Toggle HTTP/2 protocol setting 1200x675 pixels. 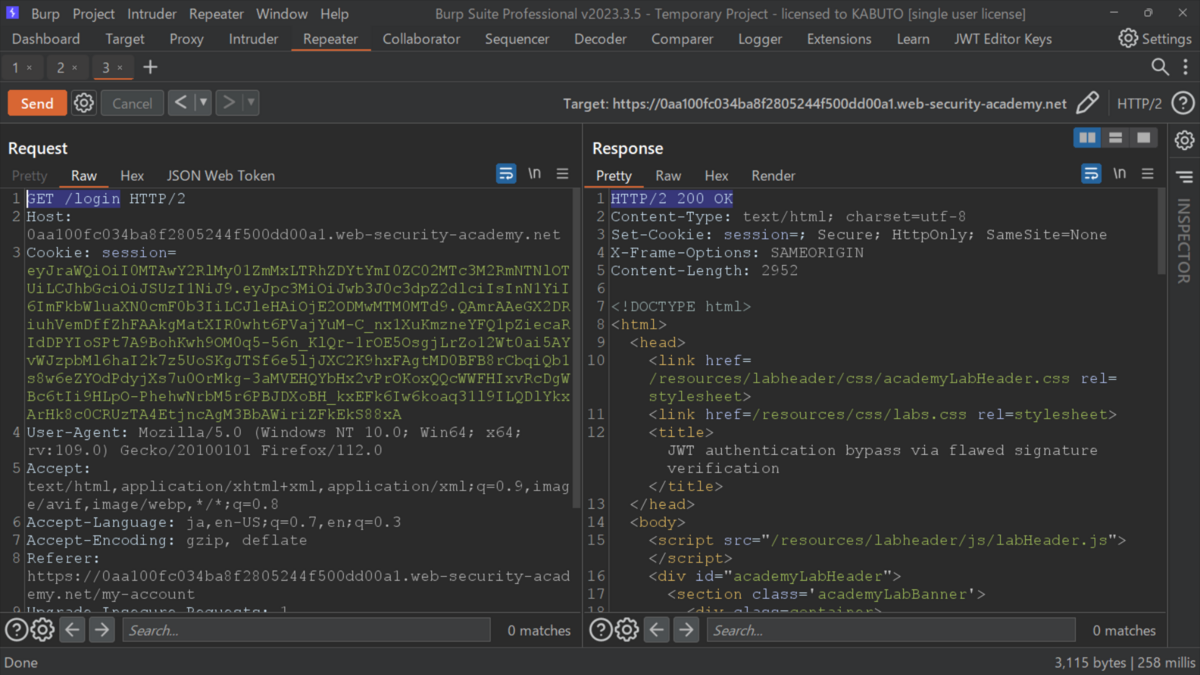point(1139,103)
